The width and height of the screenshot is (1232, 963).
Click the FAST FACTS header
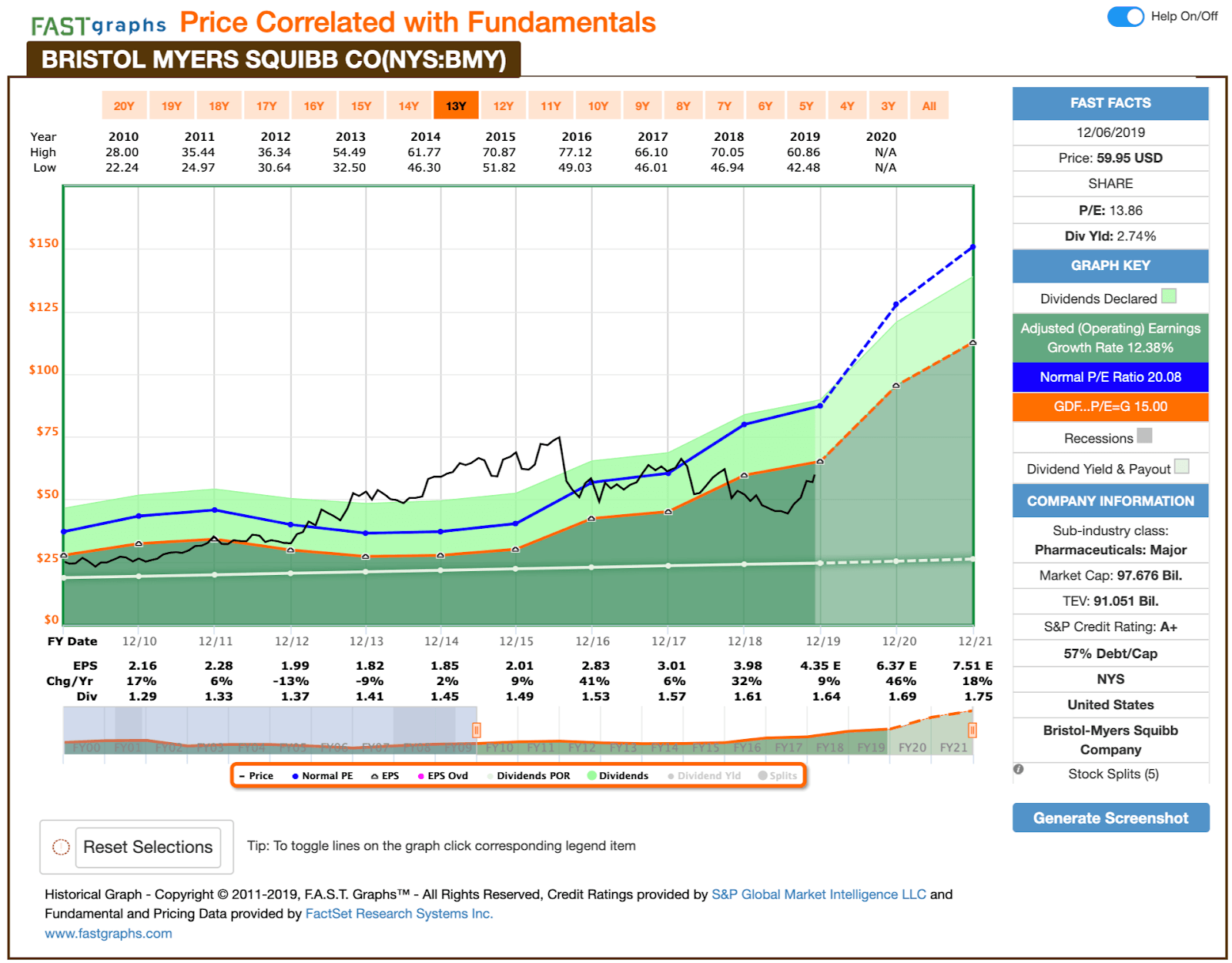click(x=1110, y=103)
